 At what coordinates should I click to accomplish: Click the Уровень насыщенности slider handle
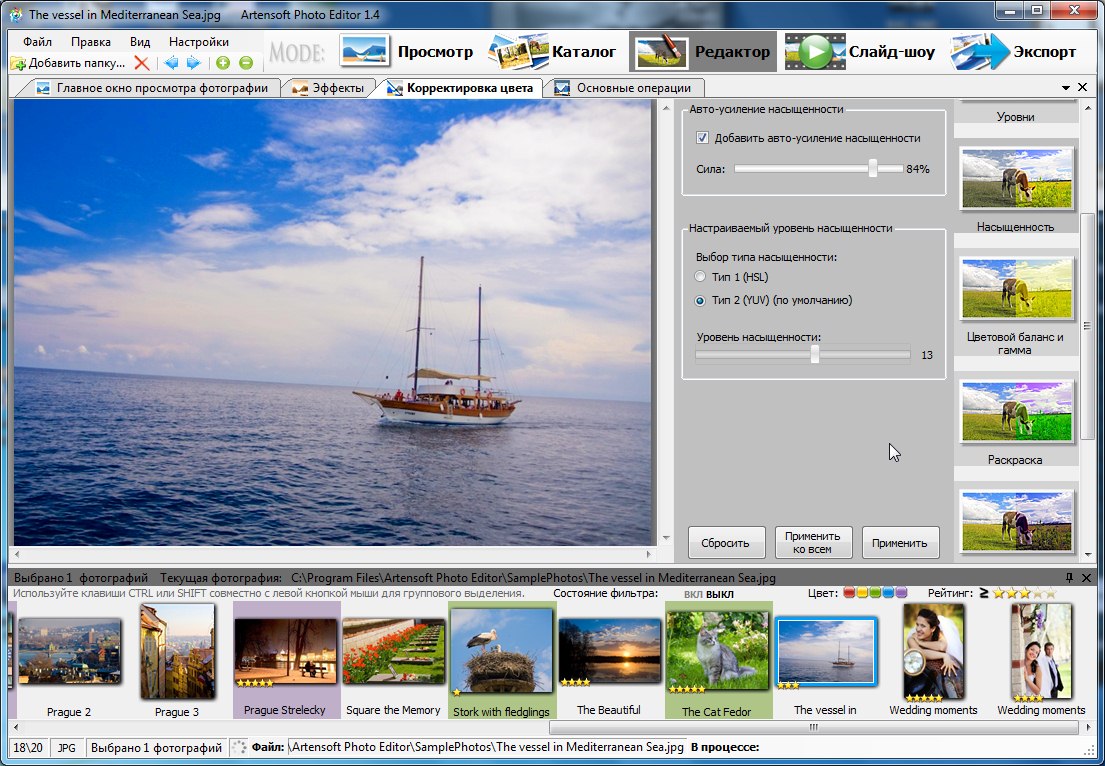click(x=815, y=354)
